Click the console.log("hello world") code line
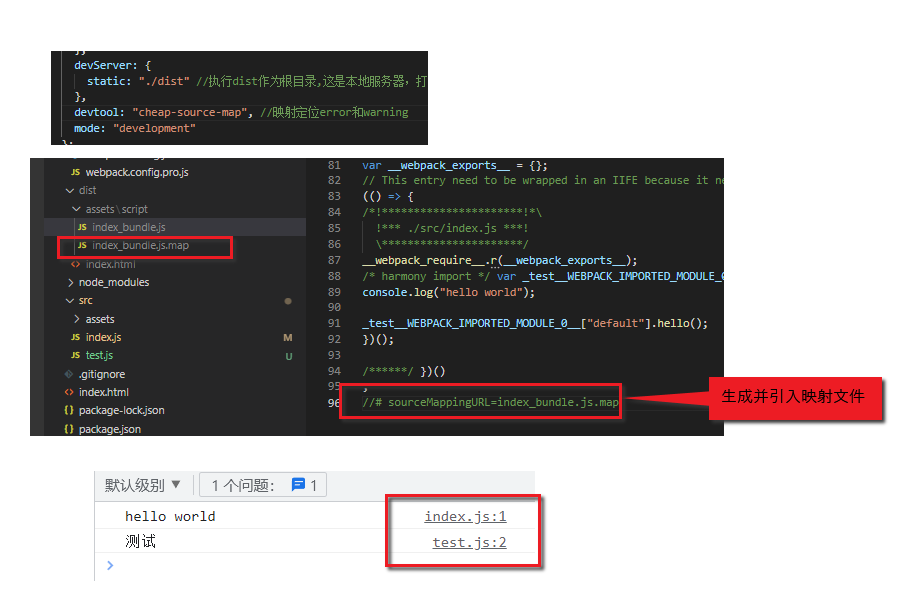This screenshot has width=912, height=590. tap(448, 292)
